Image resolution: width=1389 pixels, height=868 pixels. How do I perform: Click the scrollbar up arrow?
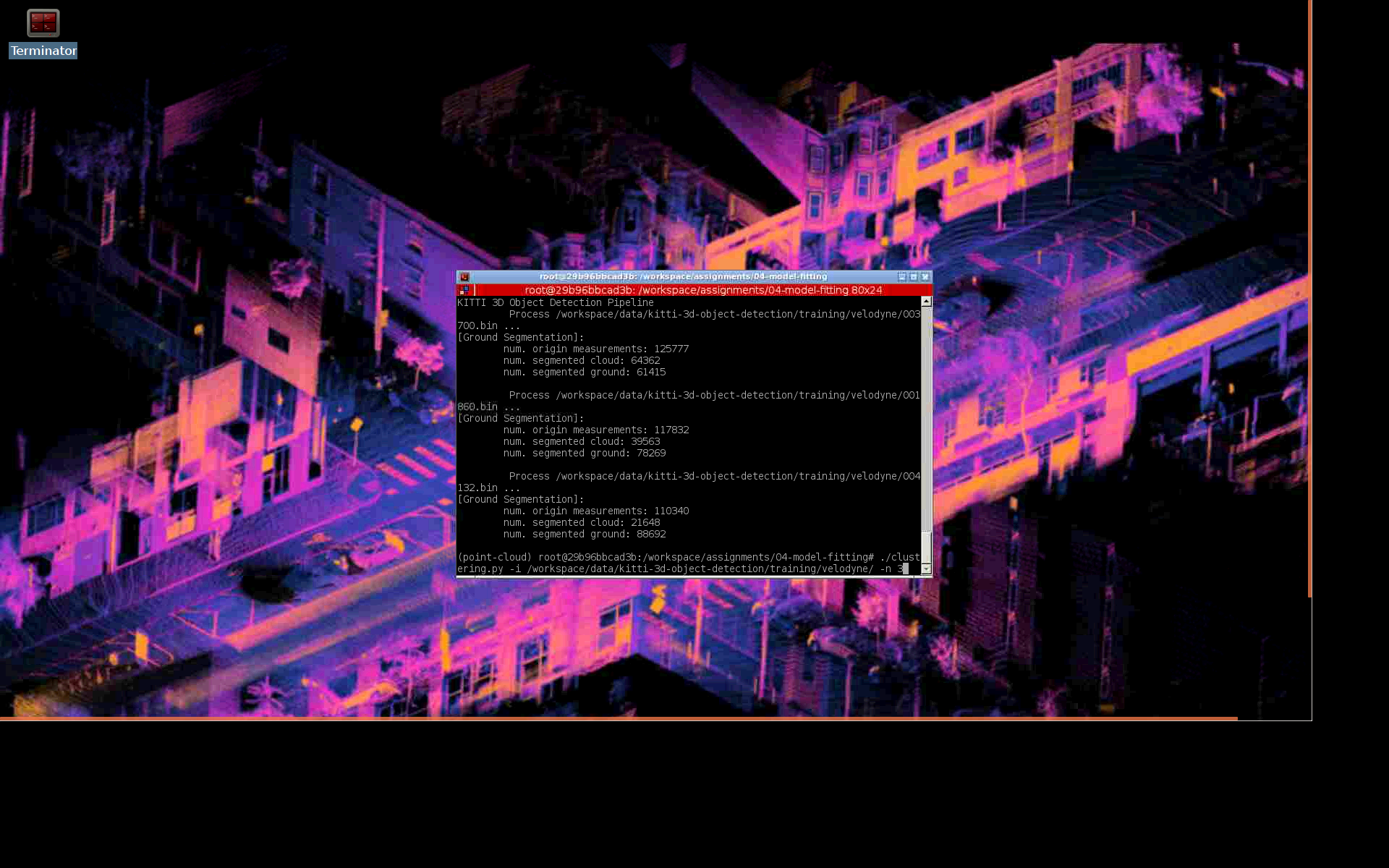[926, 301]
